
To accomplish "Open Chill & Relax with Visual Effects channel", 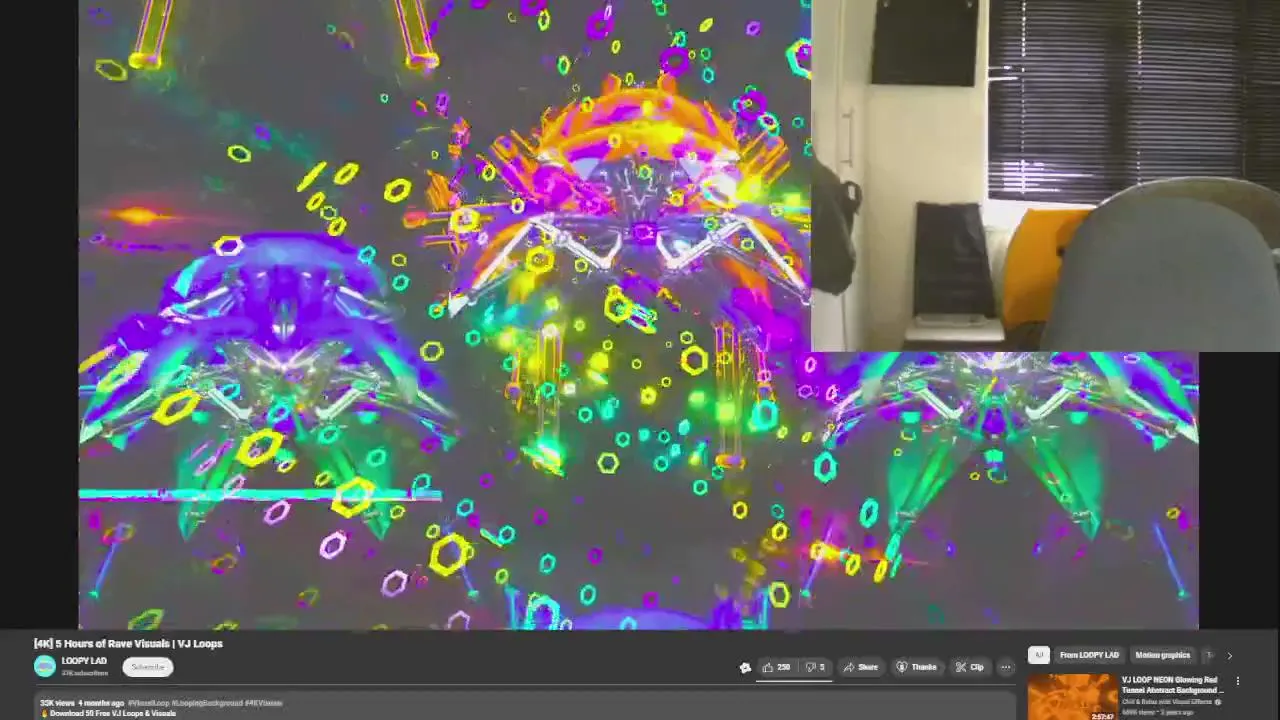I will tap(1165, 702).
